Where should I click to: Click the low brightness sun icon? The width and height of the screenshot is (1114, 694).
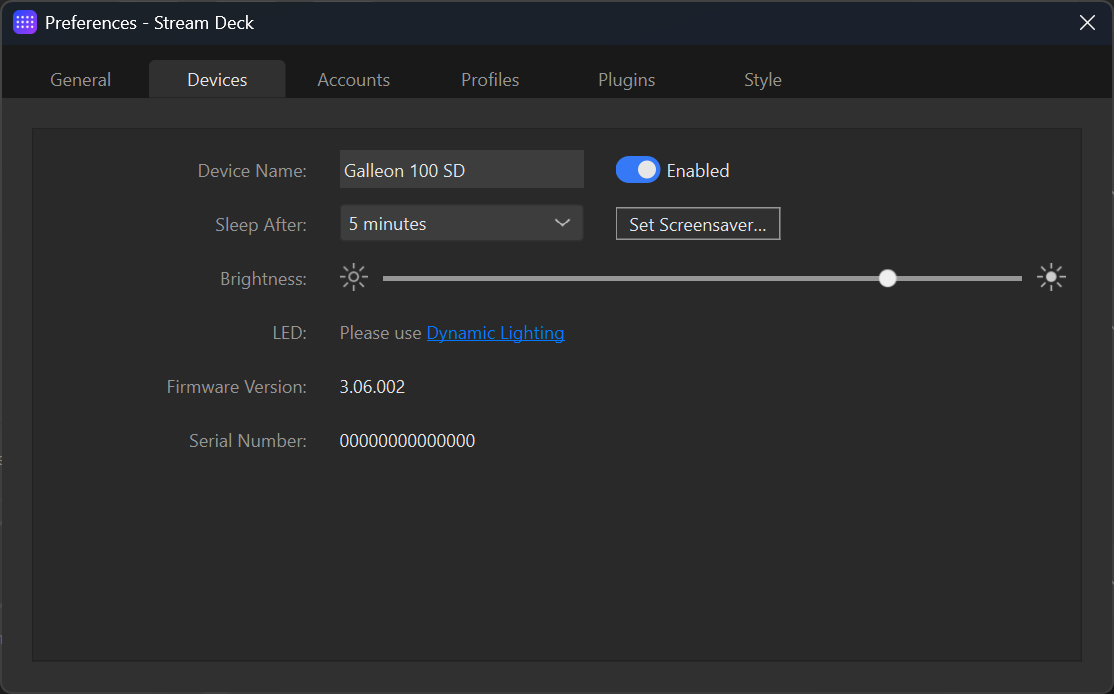tap(353, 277)
